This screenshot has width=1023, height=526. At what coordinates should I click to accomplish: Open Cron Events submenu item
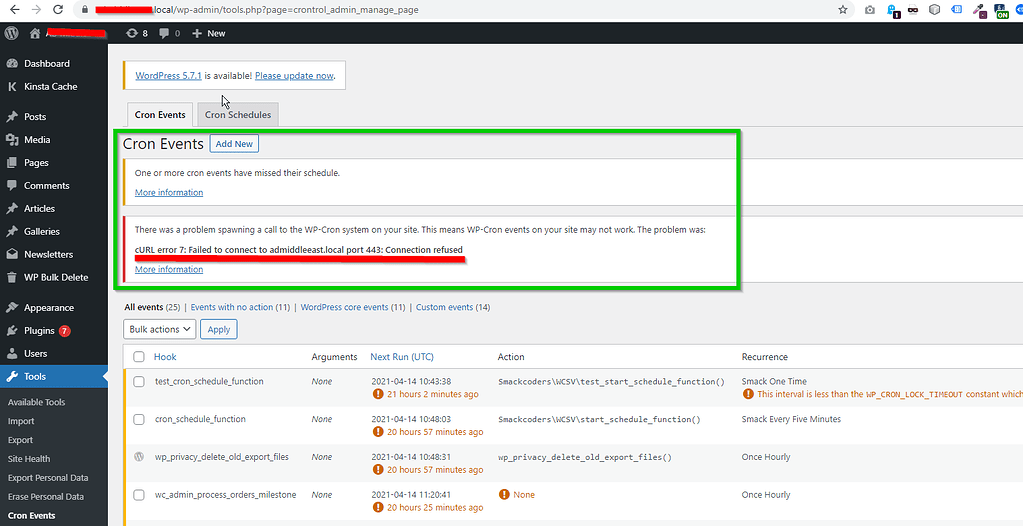pos(31,516)
